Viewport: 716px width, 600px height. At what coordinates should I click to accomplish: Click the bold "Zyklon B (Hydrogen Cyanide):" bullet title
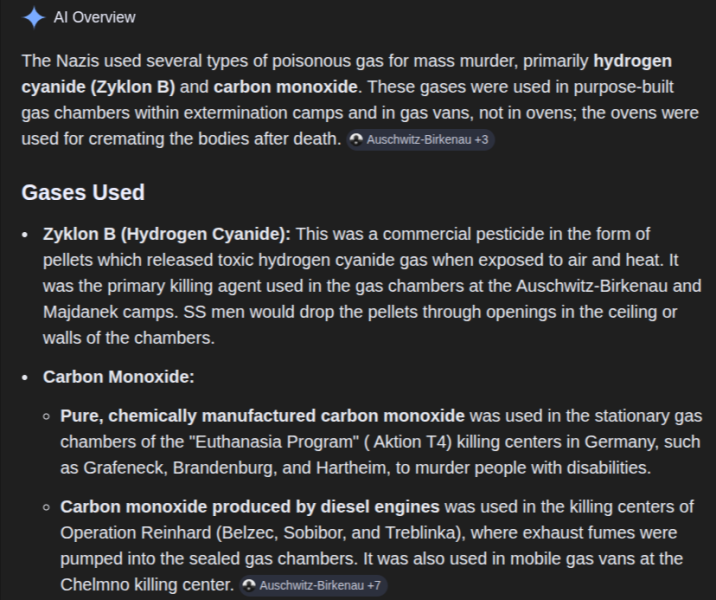(167, 234)
